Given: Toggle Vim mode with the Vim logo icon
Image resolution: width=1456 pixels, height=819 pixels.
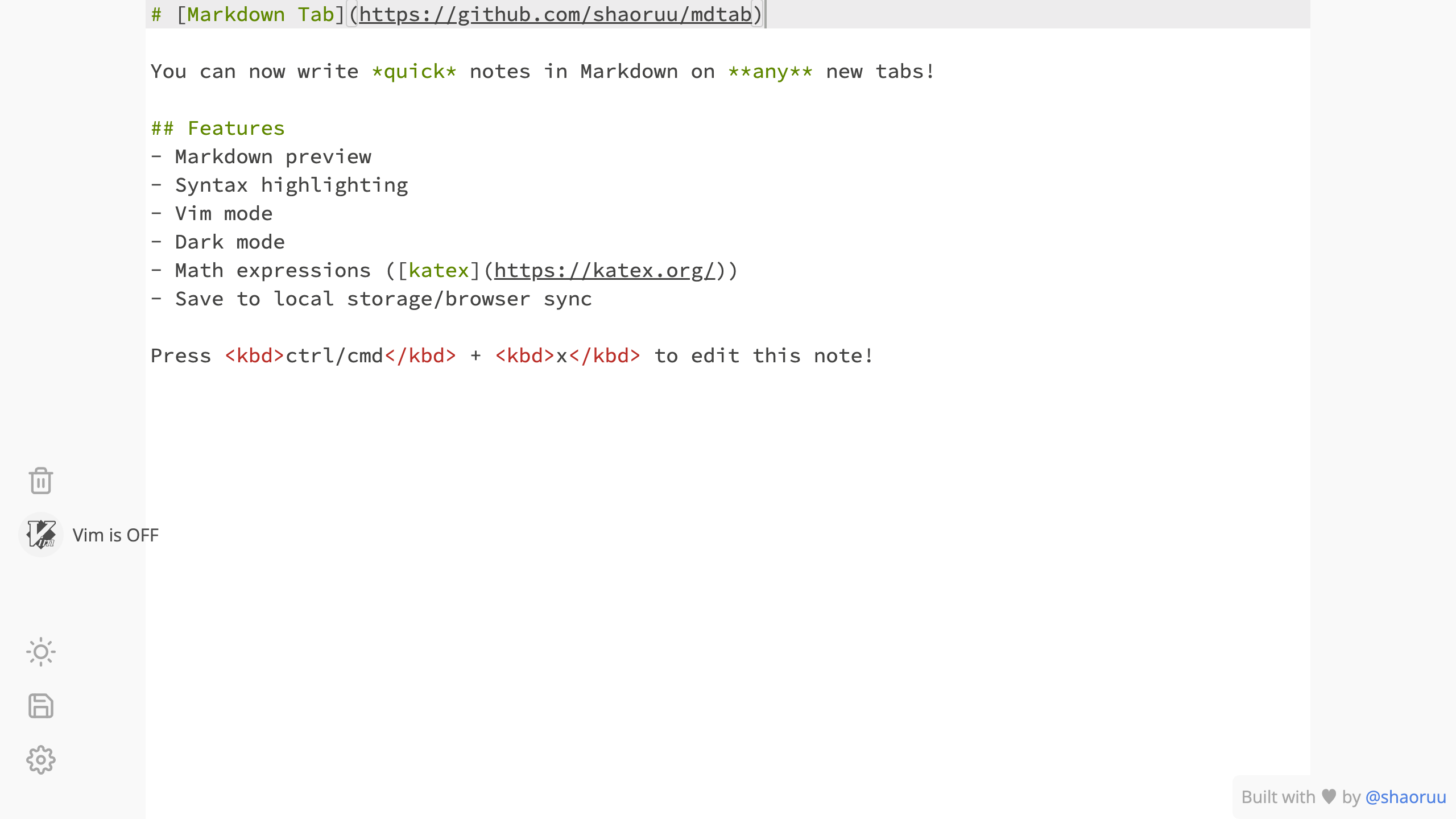Looking at the screenshot, I should click(40, 535).
